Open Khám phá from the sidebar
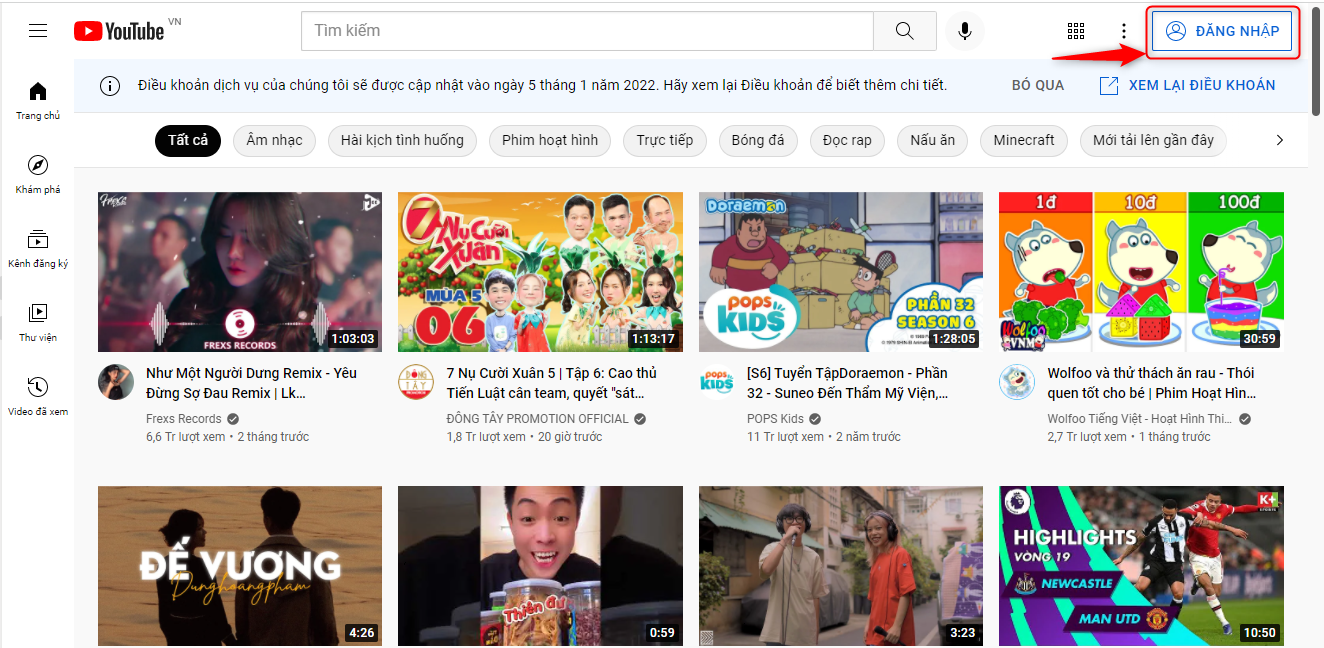The height and width of the screenshot is (648, 1324). point(38,174)
